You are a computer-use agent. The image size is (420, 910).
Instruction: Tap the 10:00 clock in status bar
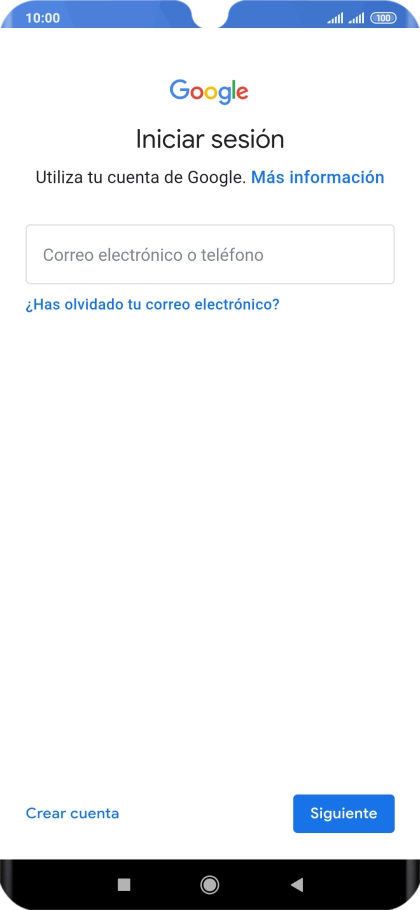pos(42,18)
